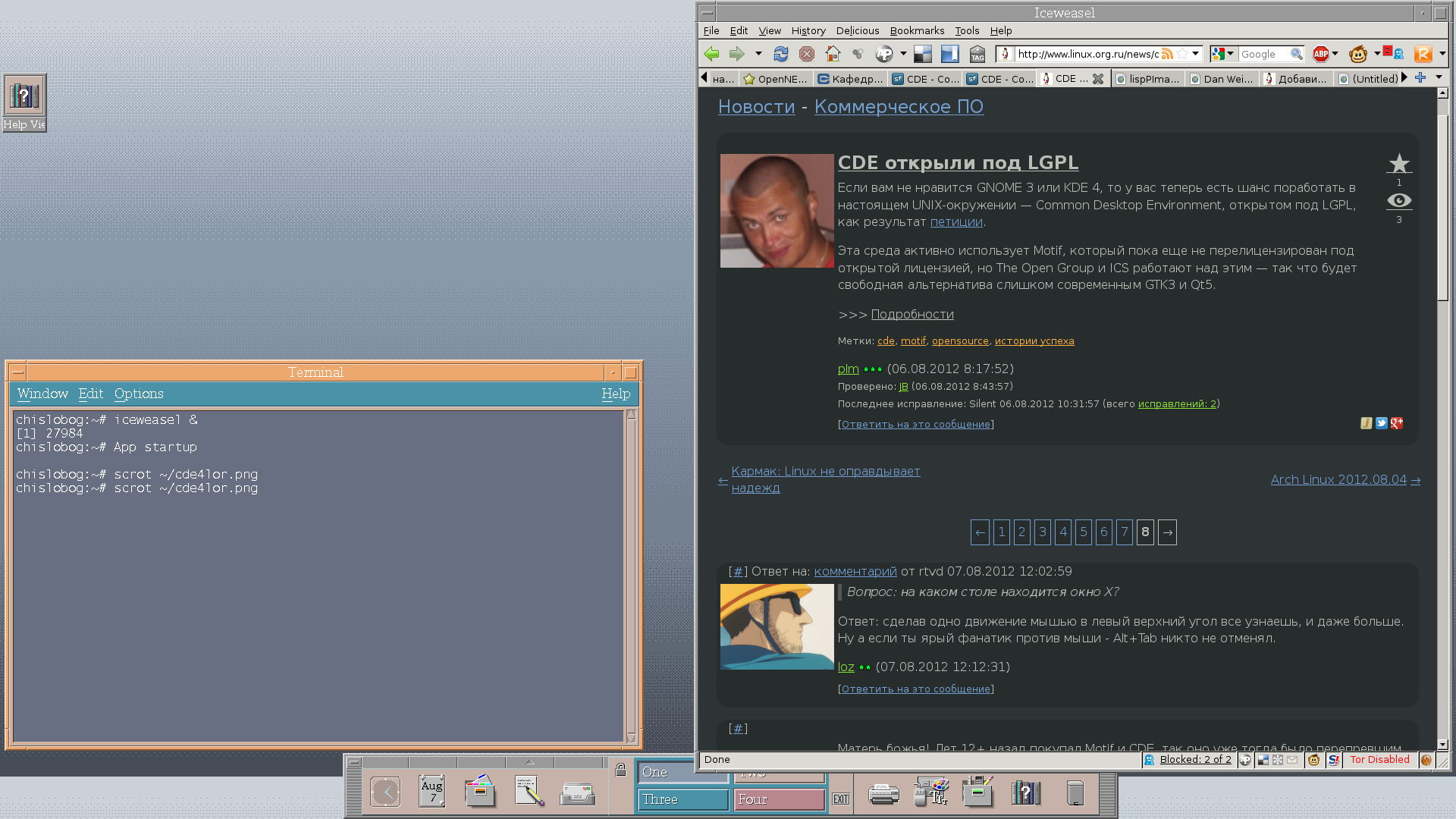
Task: Click the orange R toolbar icon
Action: tap(1423, 54)
